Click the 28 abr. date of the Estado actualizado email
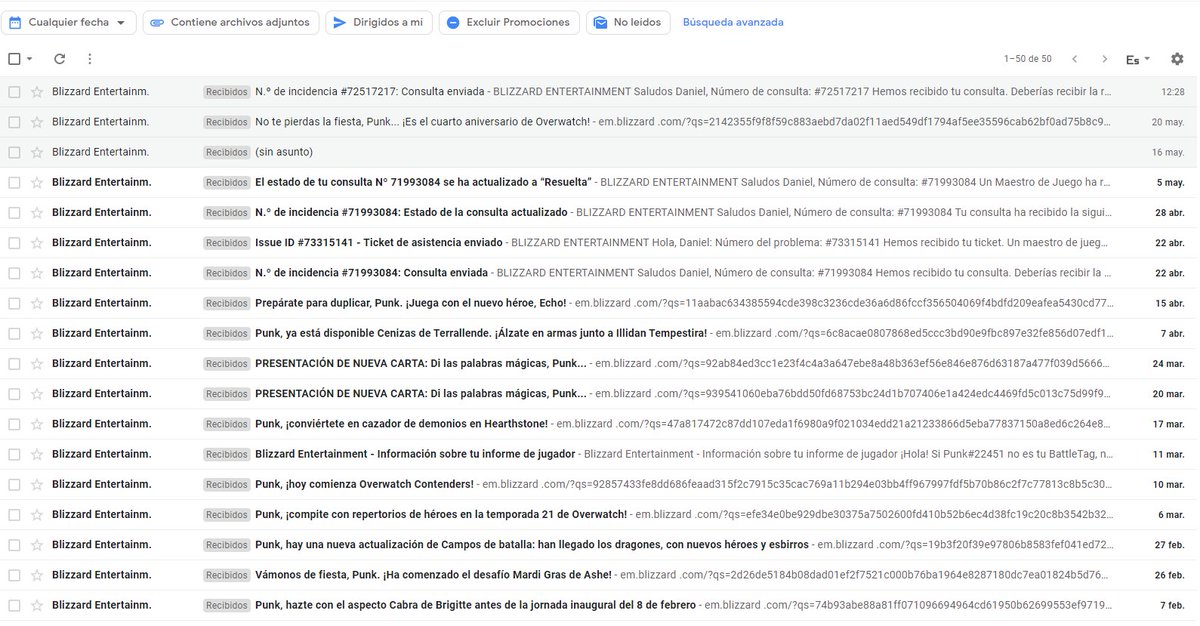The width and height of the screenshot is (1200, 626). coord(1168,212)
